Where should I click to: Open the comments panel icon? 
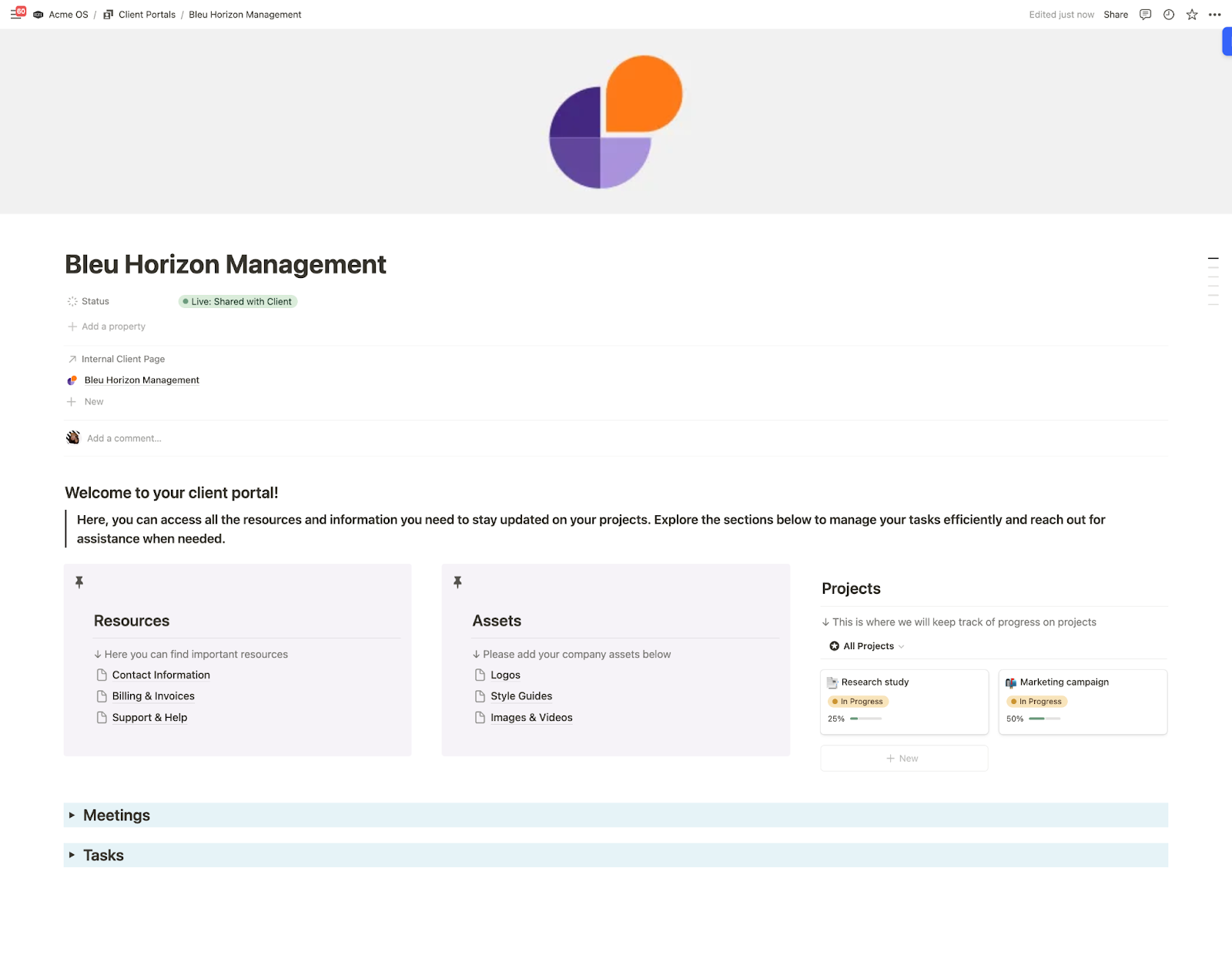coord(1145,15)
